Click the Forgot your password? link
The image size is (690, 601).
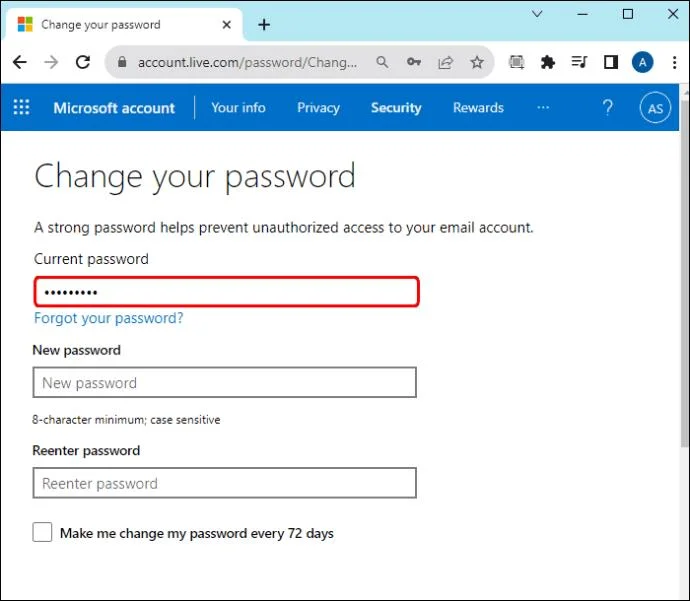[109, 318]
